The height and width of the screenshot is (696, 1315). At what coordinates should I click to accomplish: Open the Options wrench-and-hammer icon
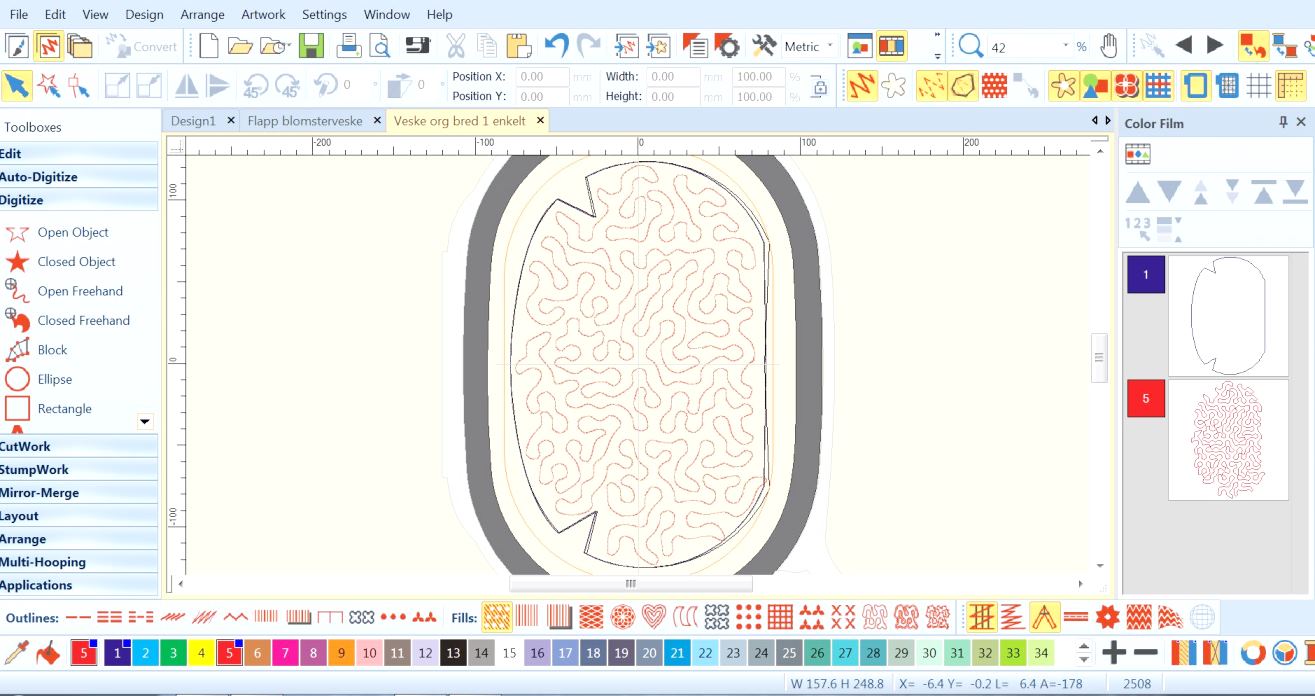[764, 46]
